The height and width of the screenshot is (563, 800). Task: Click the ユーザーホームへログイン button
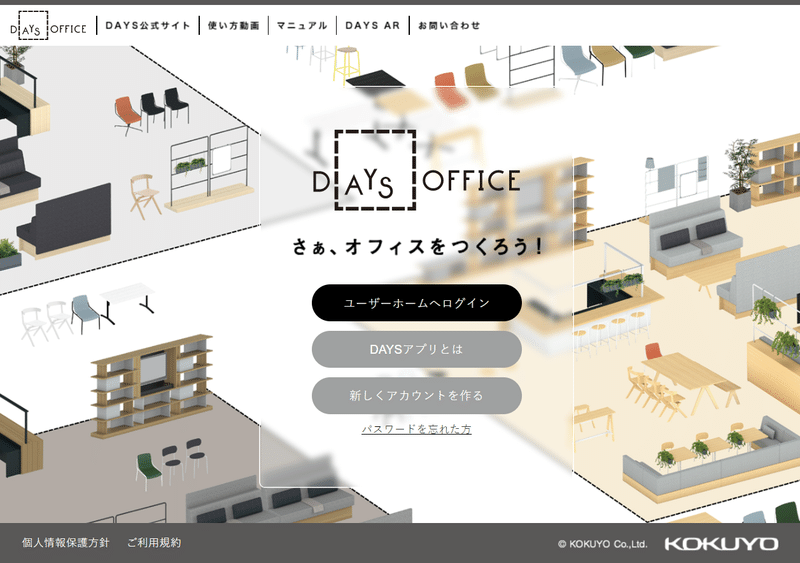coord(417,303)
